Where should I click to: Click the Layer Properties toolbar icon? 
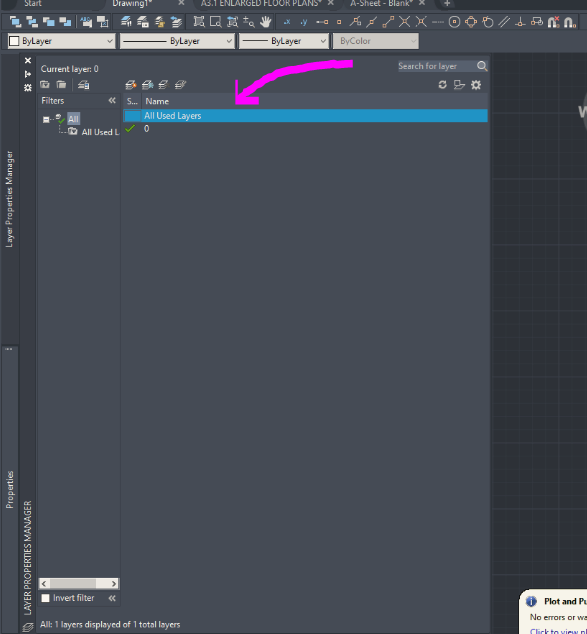(x=126, y=22)
